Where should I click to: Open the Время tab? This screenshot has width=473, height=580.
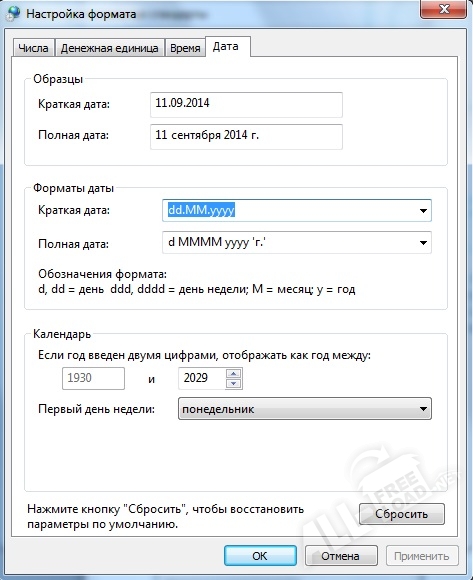pyautogui.click(x=185, y=48)
